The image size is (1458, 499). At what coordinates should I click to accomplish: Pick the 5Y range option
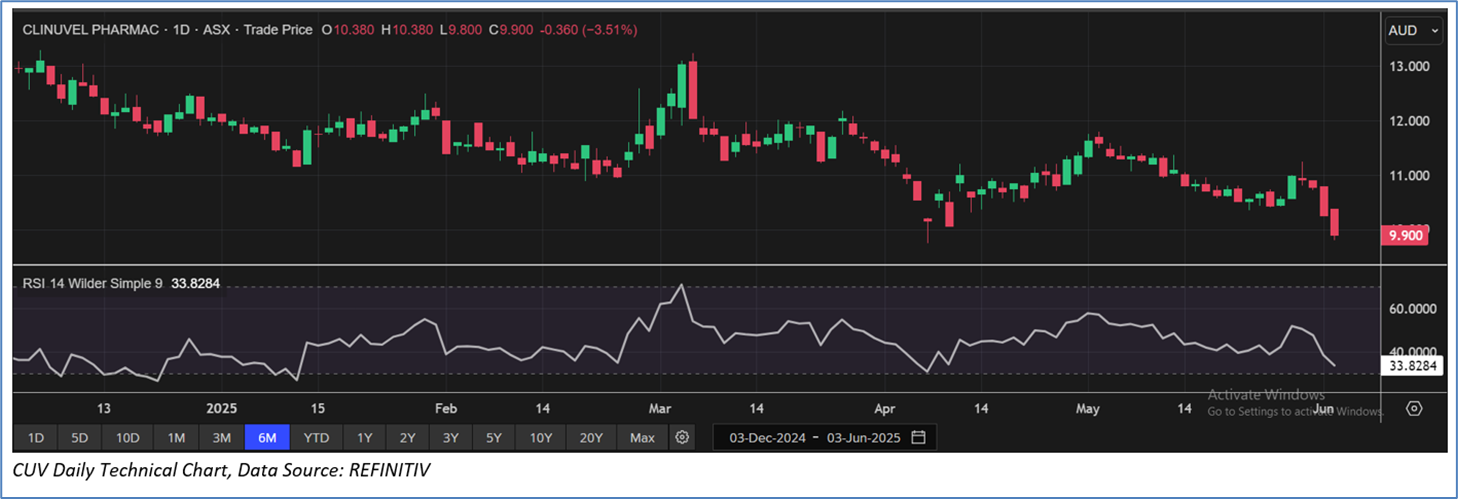495,438
